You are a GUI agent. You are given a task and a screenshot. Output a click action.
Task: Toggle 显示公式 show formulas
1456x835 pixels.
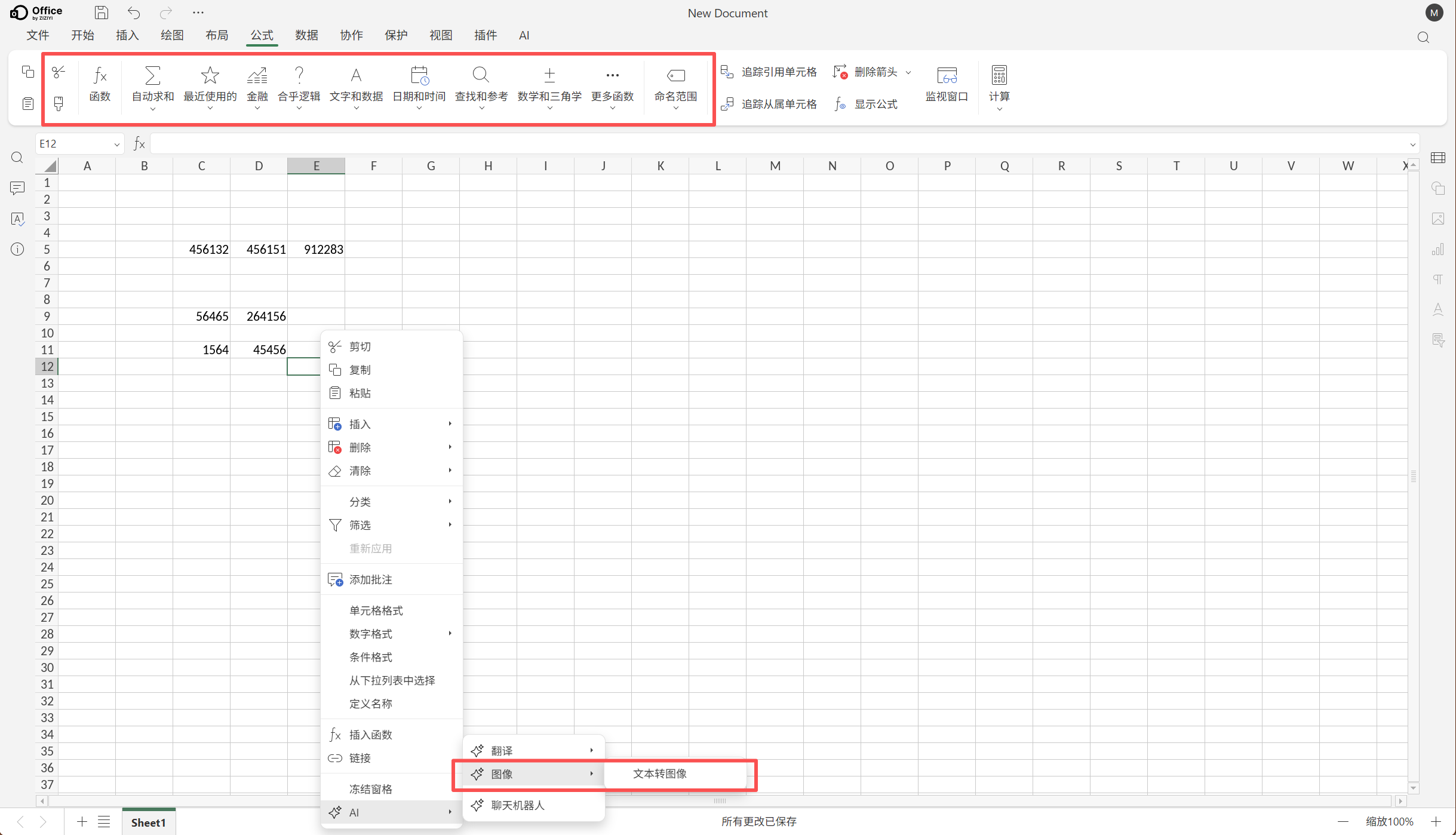[x=867, y=104]
